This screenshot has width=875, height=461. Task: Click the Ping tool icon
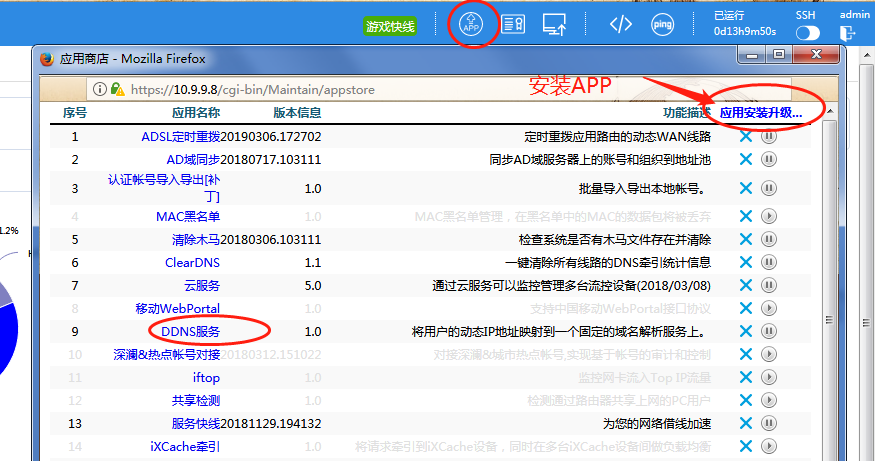coord(661,24)
